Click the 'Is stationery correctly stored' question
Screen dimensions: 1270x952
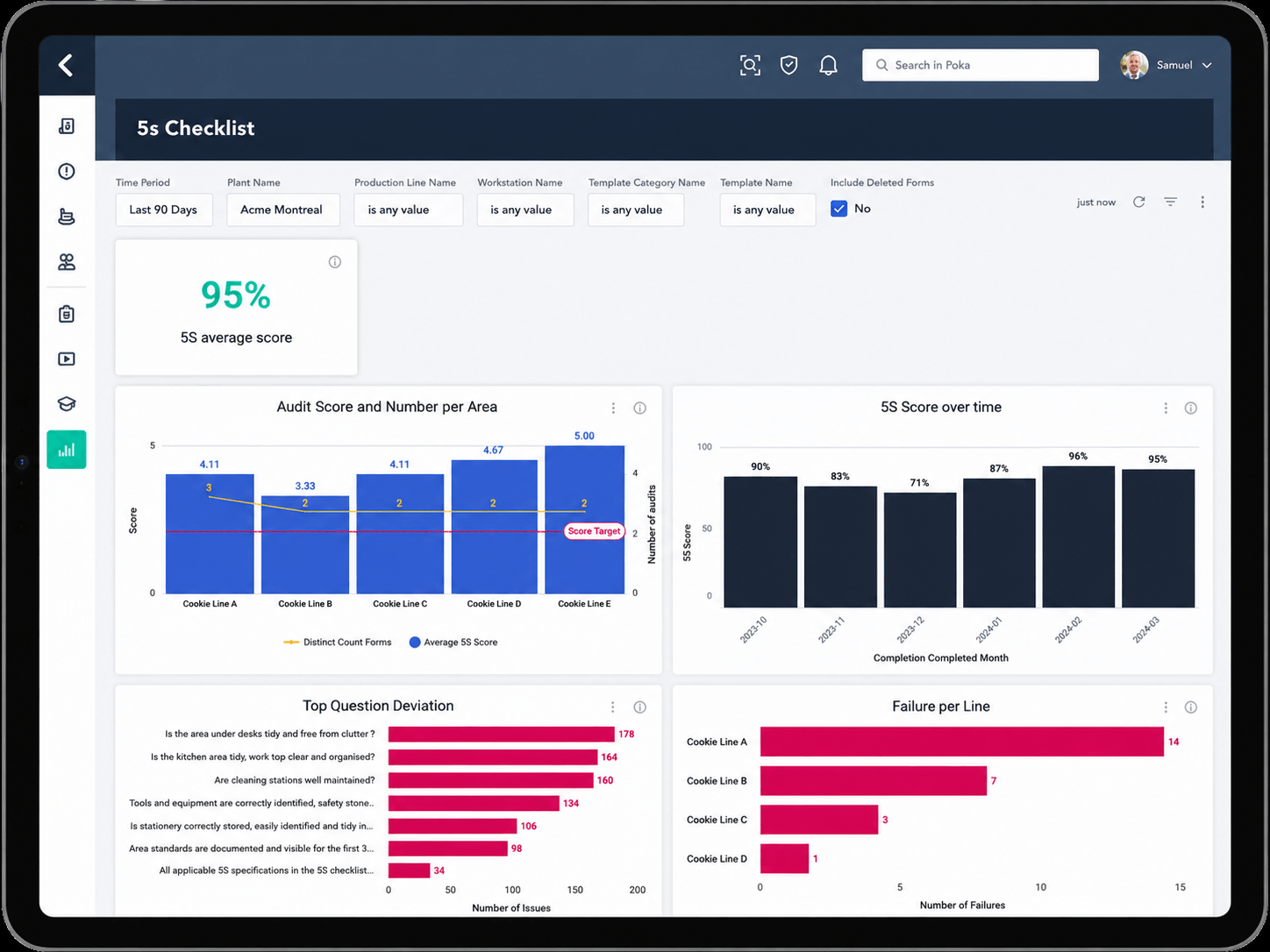click(x=252, y=826)
